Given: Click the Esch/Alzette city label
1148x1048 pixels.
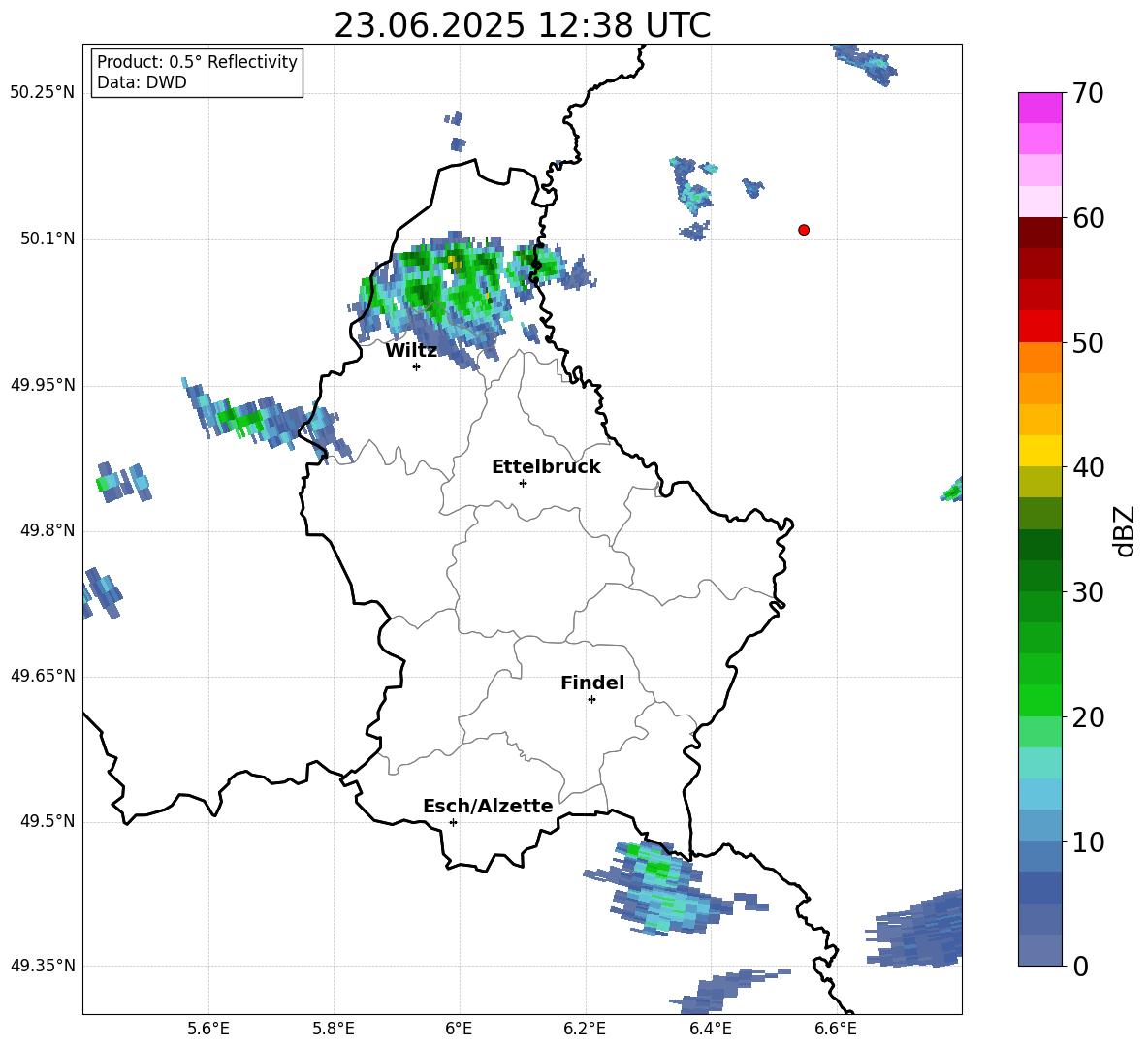Looking at the screenshot, I should pos(489,806).
